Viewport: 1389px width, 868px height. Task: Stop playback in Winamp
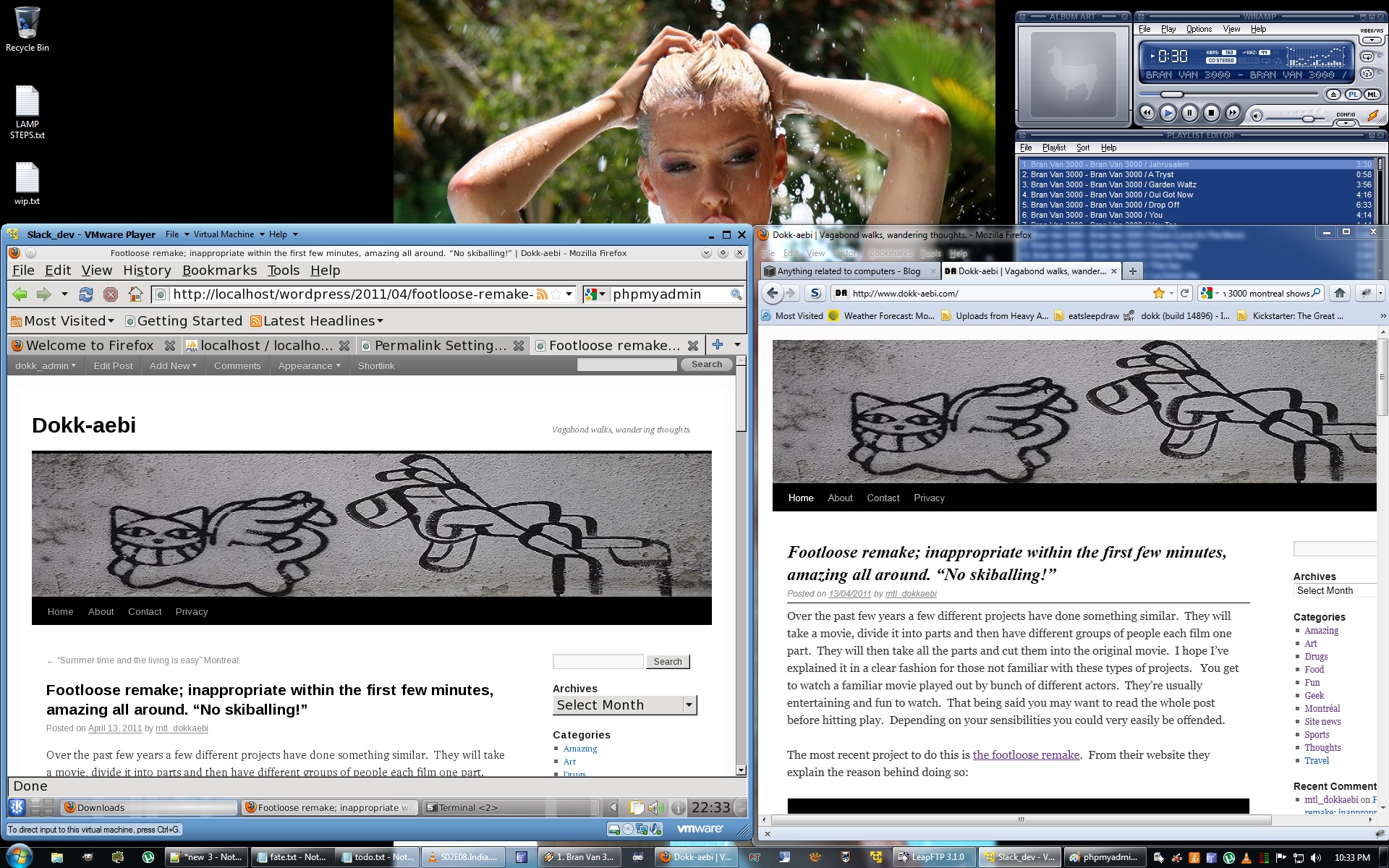[1211, 113]
